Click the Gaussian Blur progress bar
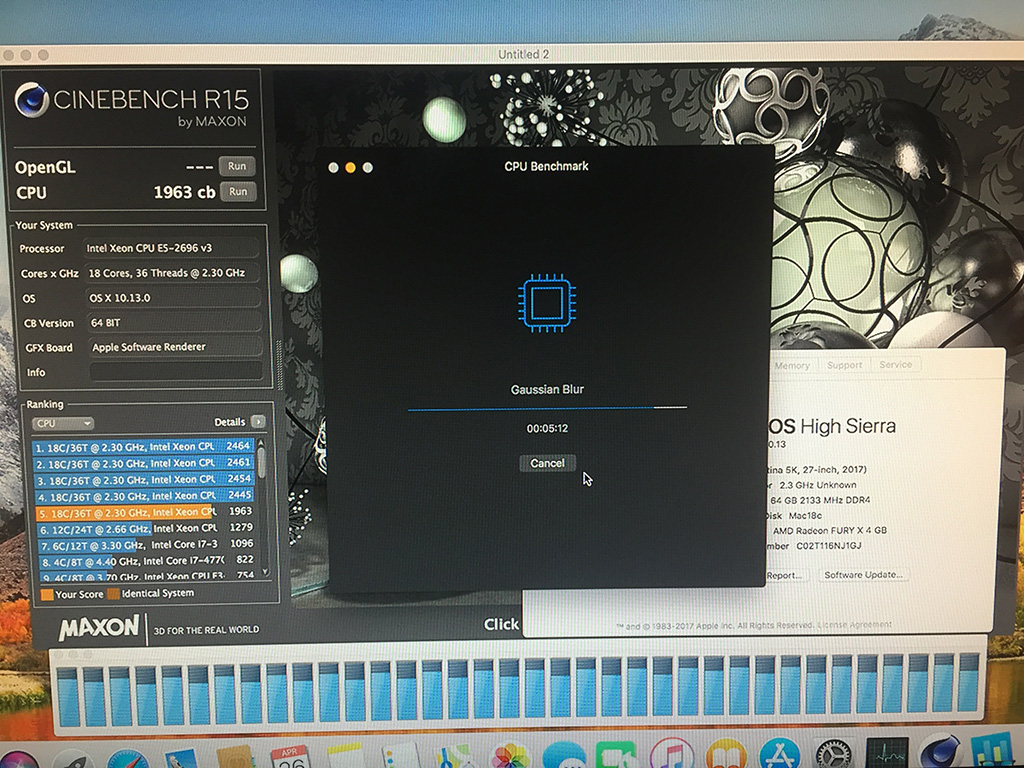The width and height of the screenshot is (1024, 768). pyautogui.click(x=547, y=409)
